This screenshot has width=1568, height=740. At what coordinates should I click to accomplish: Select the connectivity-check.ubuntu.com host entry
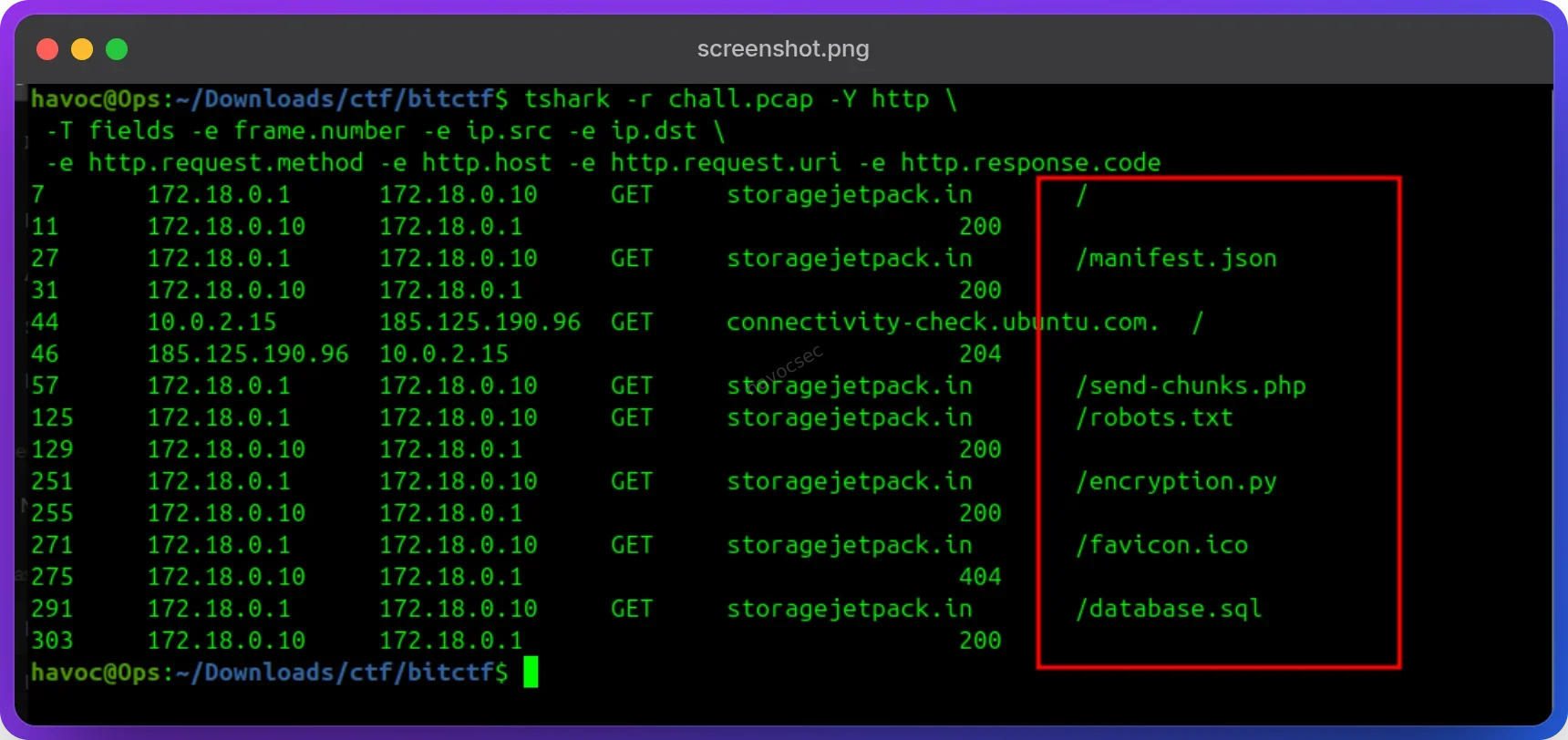943,323
